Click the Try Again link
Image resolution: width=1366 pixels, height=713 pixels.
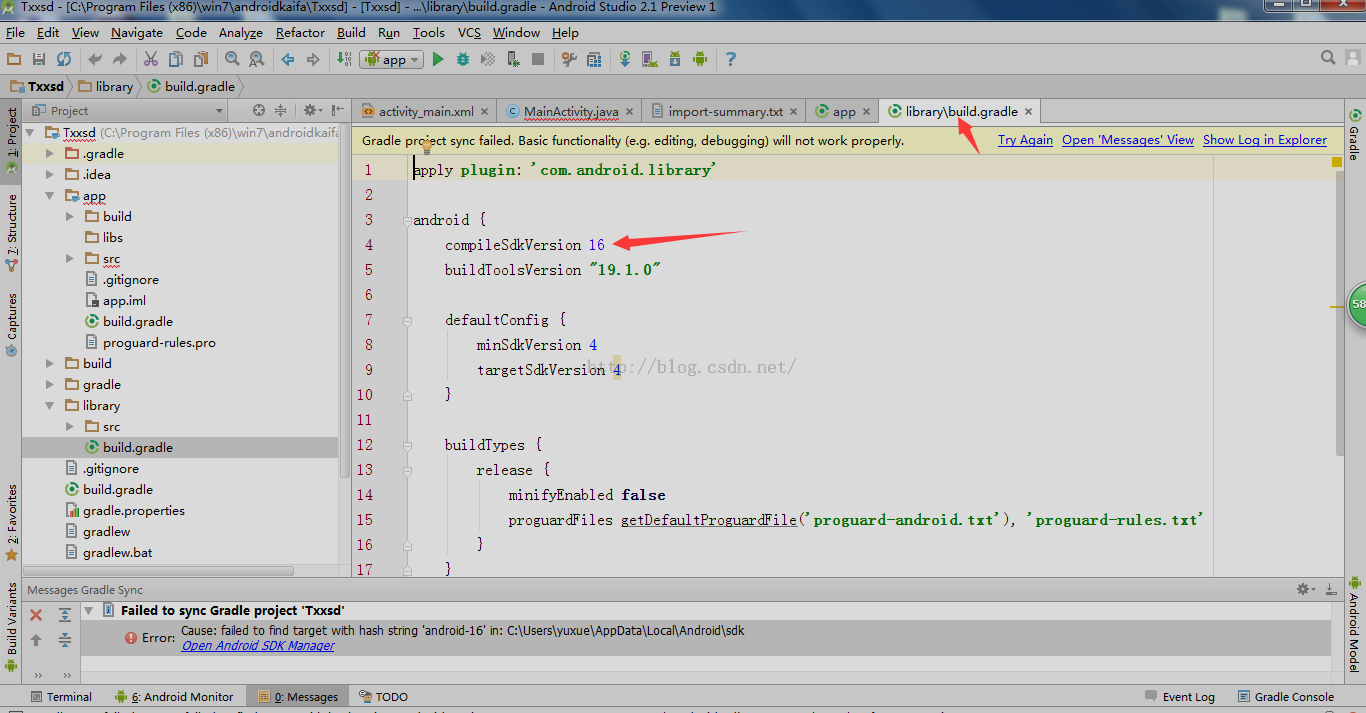click(1025, 140)
